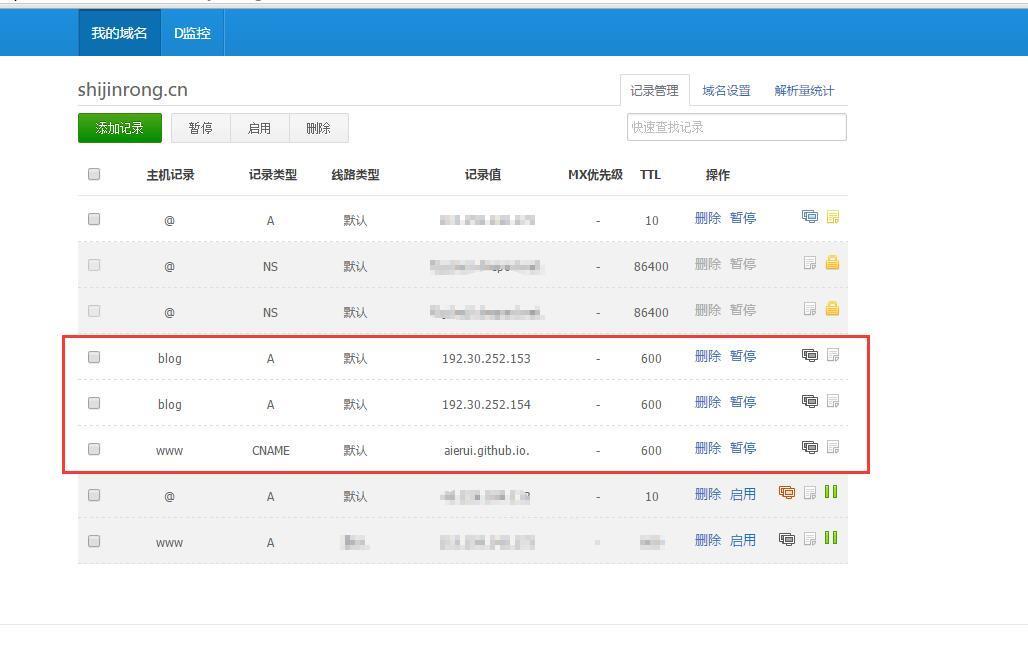This screenshot has width=1028, height=648.
Task: Click the 操作 column header
Action: (718, 175)
